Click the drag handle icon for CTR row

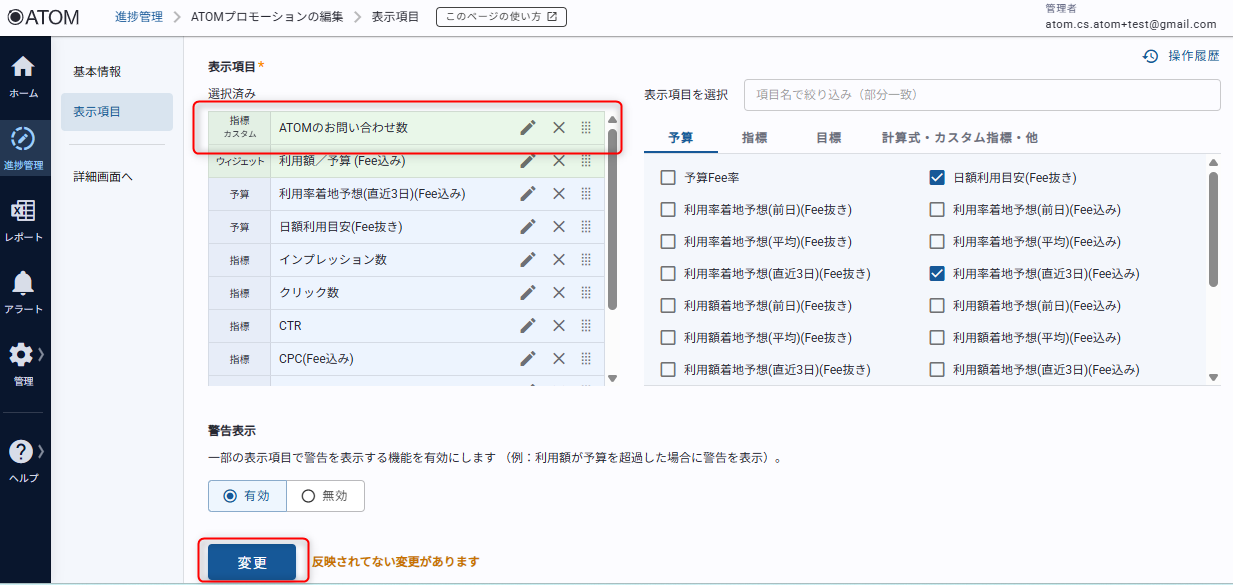click(x=586, y=326)
